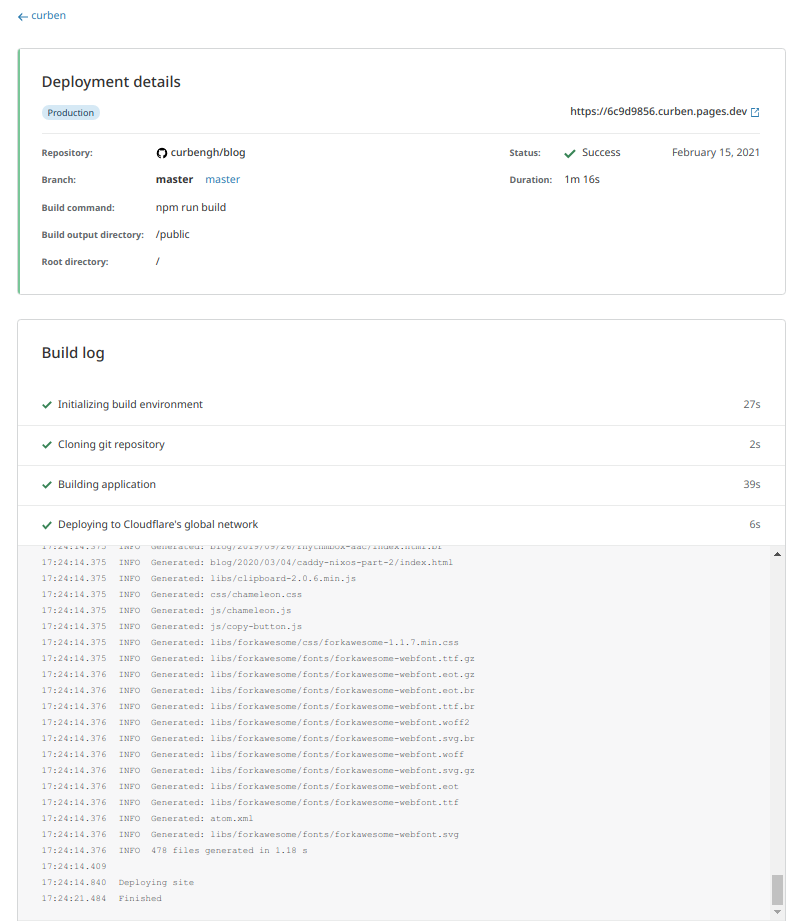
Task: Click the checkmark icon for Cloning git repository
Action: 47,445
